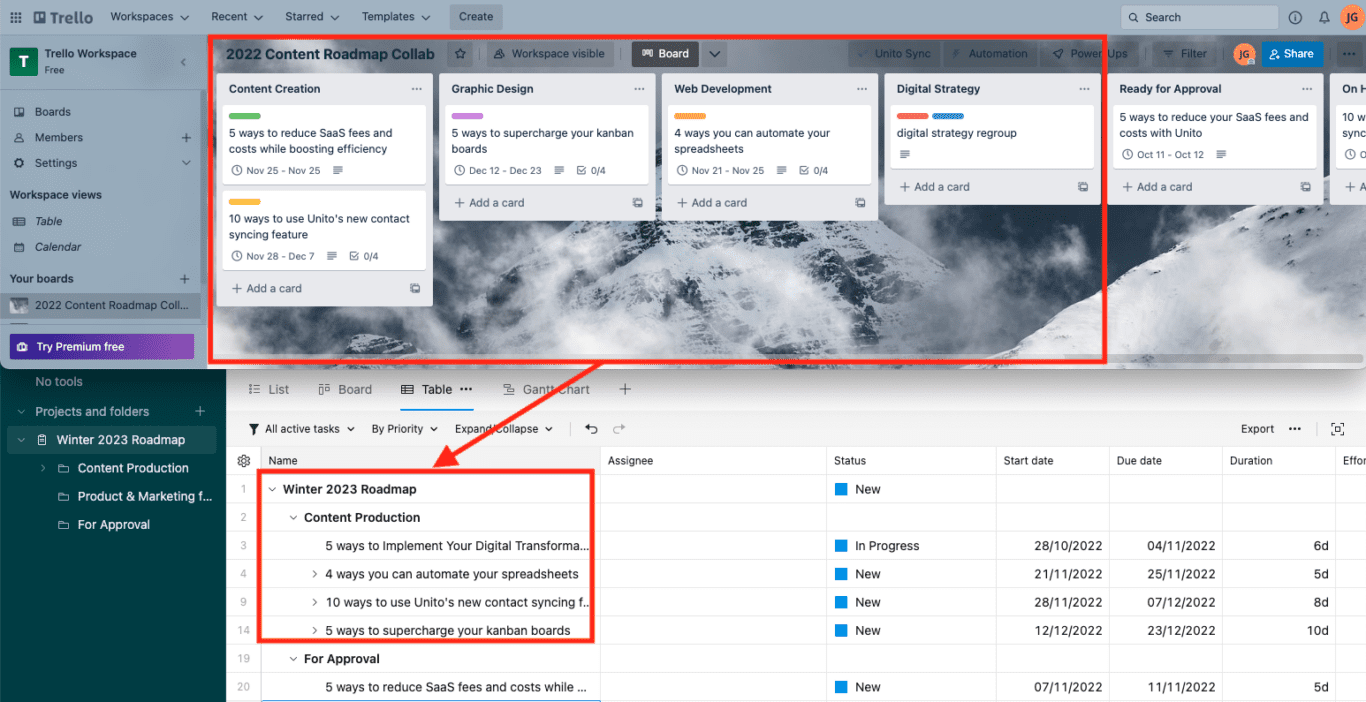Add a new view with plus icon
The width and height of the screenshot is (1366, 702).
click(x=625, y=390)
